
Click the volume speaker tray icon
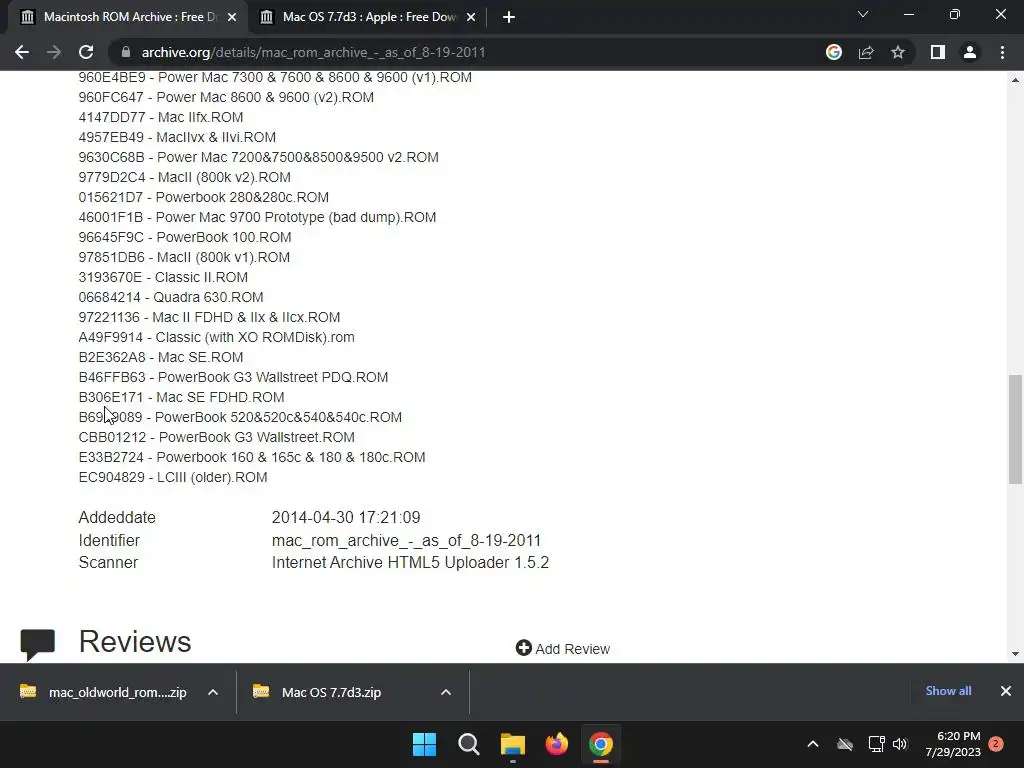[900, 744]
